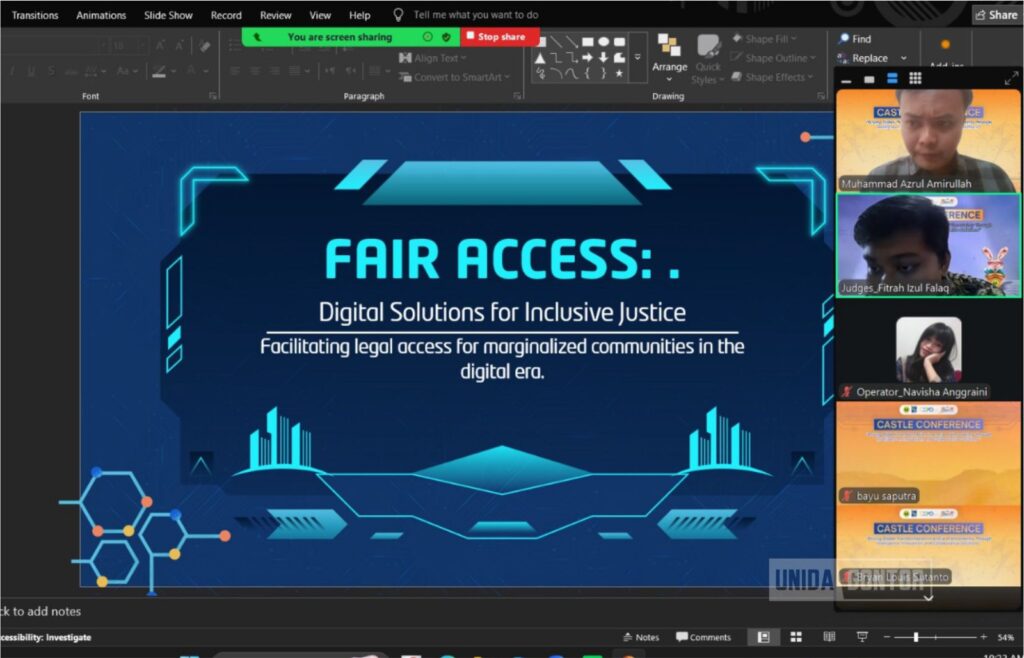Screen dimensions: 1024x658
Task: Select the curve shape in gallery
Action: [571, 74]
